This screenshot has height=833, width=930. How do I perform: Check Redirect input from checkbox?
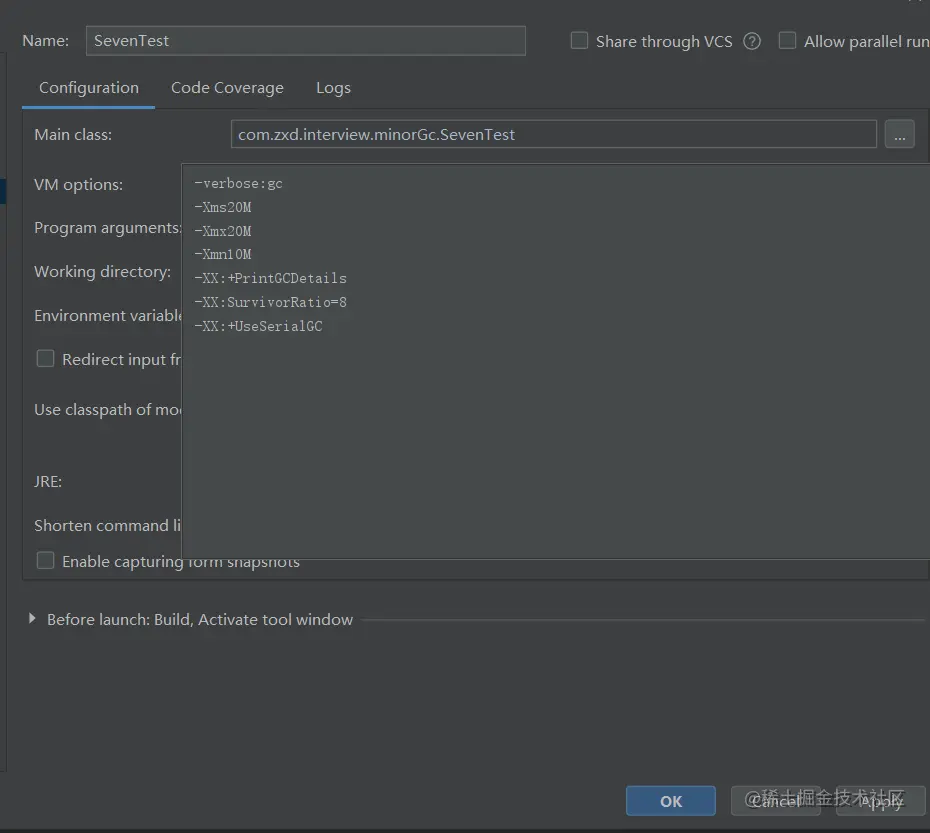[46, 358]
